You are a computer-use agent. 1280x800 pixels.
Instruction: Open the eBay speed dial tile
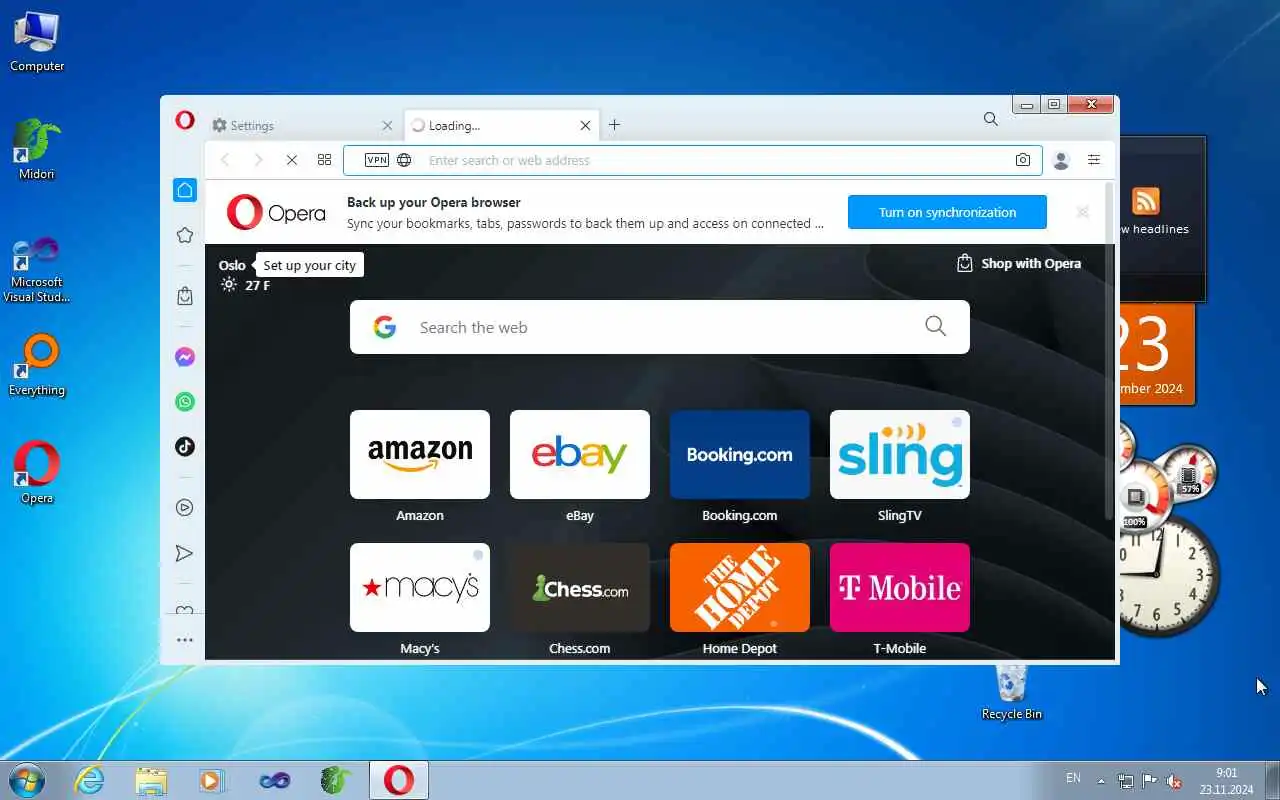pos(580,454)
